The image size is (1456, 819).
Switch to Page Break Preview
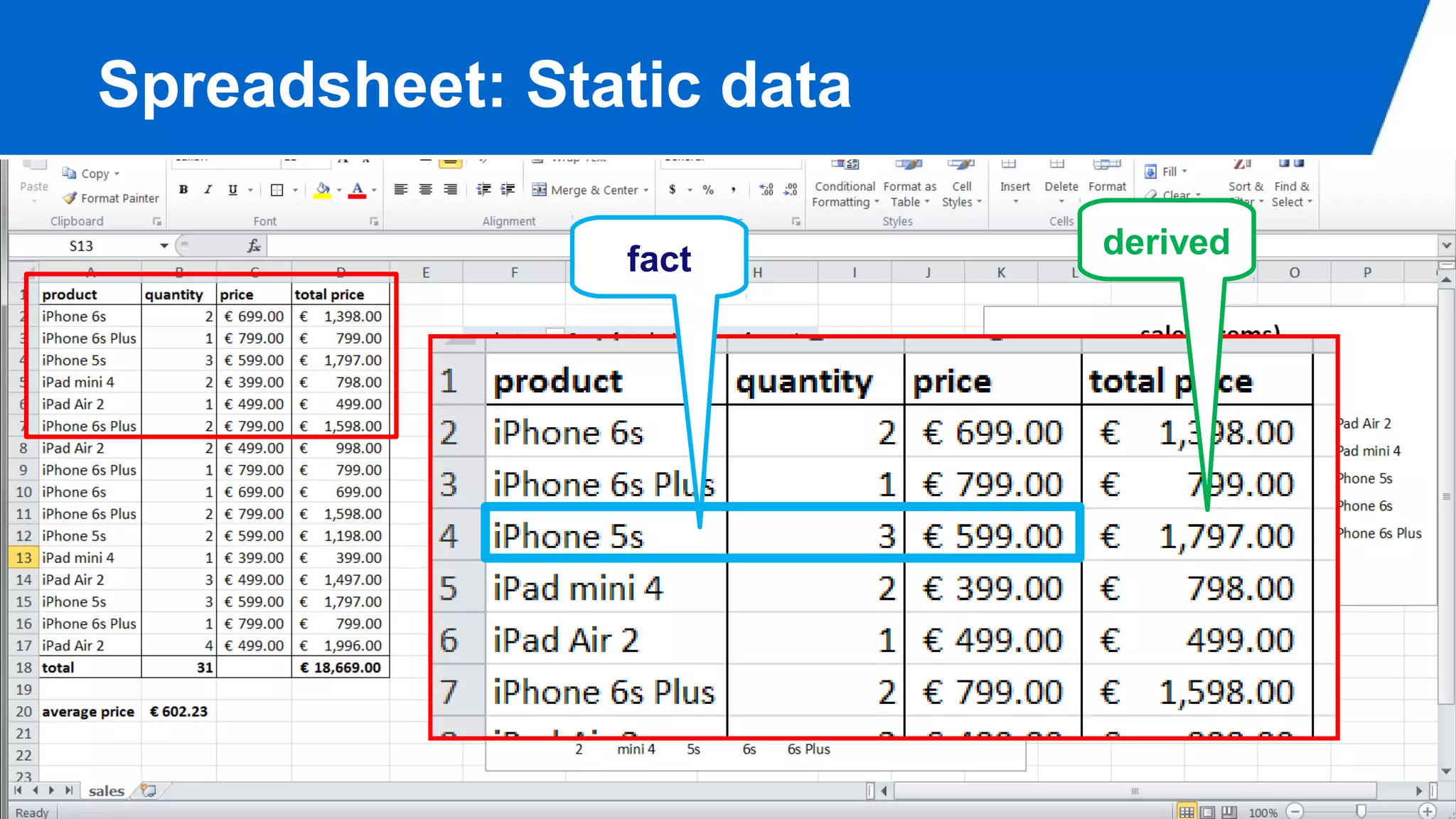coord(1230,812)
